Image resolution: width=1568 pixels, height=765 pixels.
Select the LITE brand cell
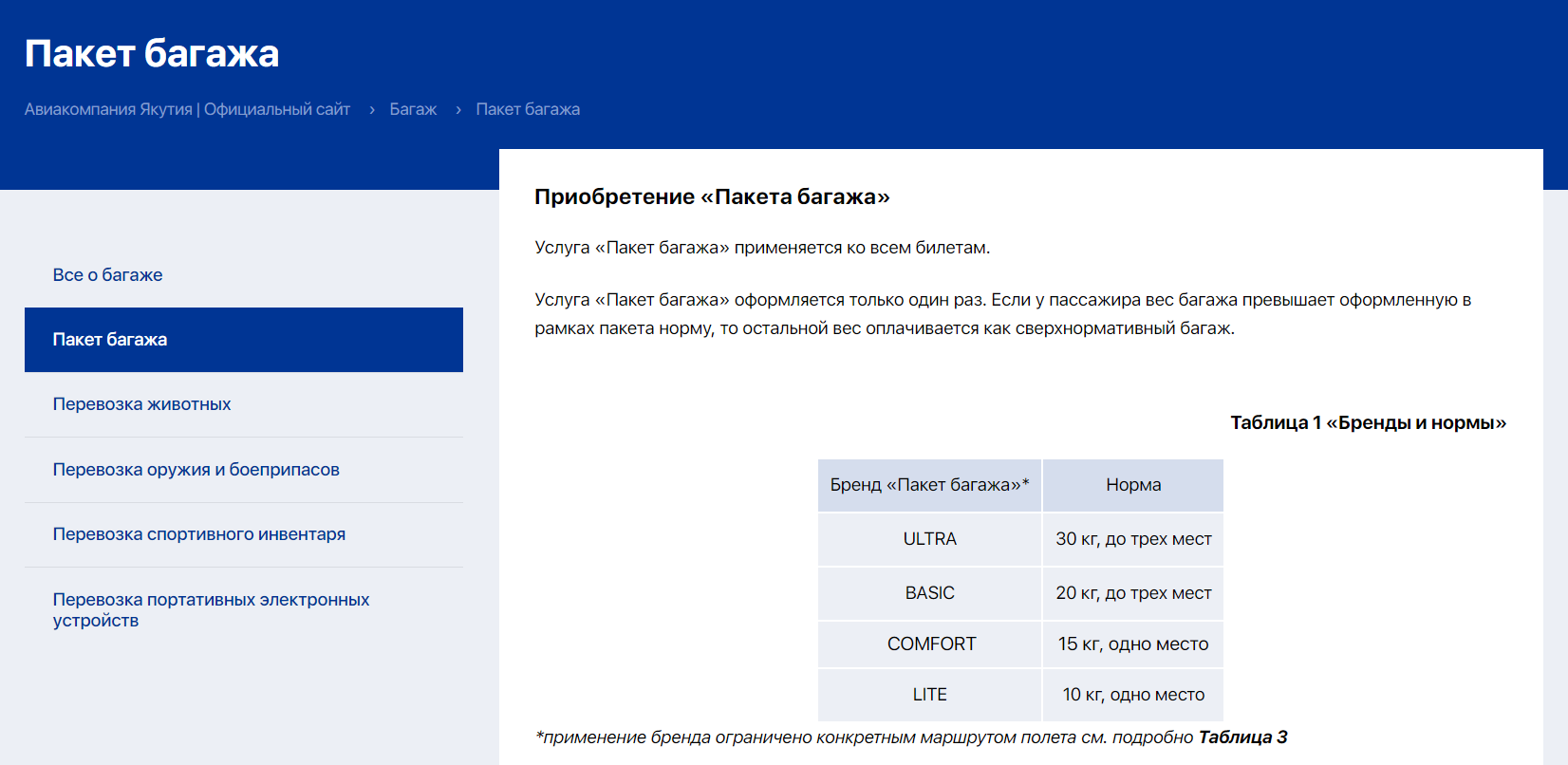pos(929,695)
